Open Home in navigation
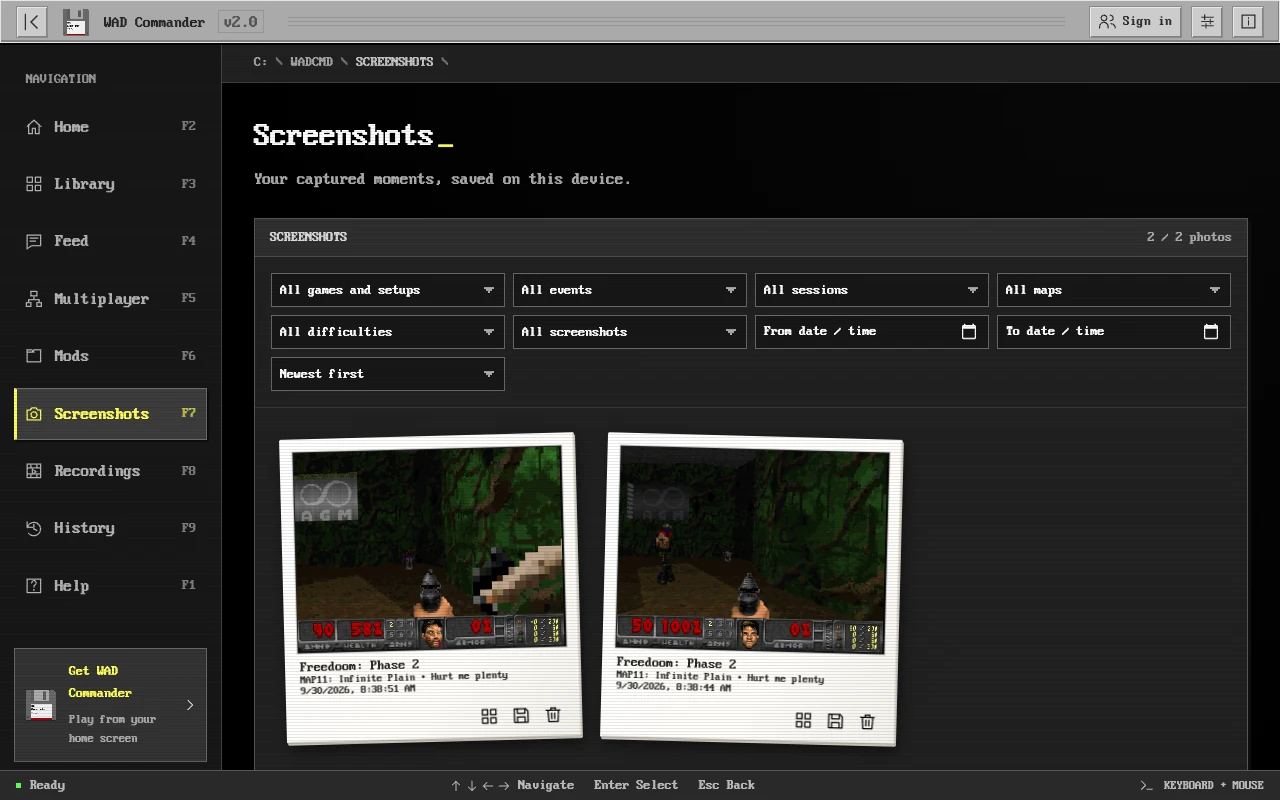This screenshot has width=1280, height=800. [x=110, y=127]
